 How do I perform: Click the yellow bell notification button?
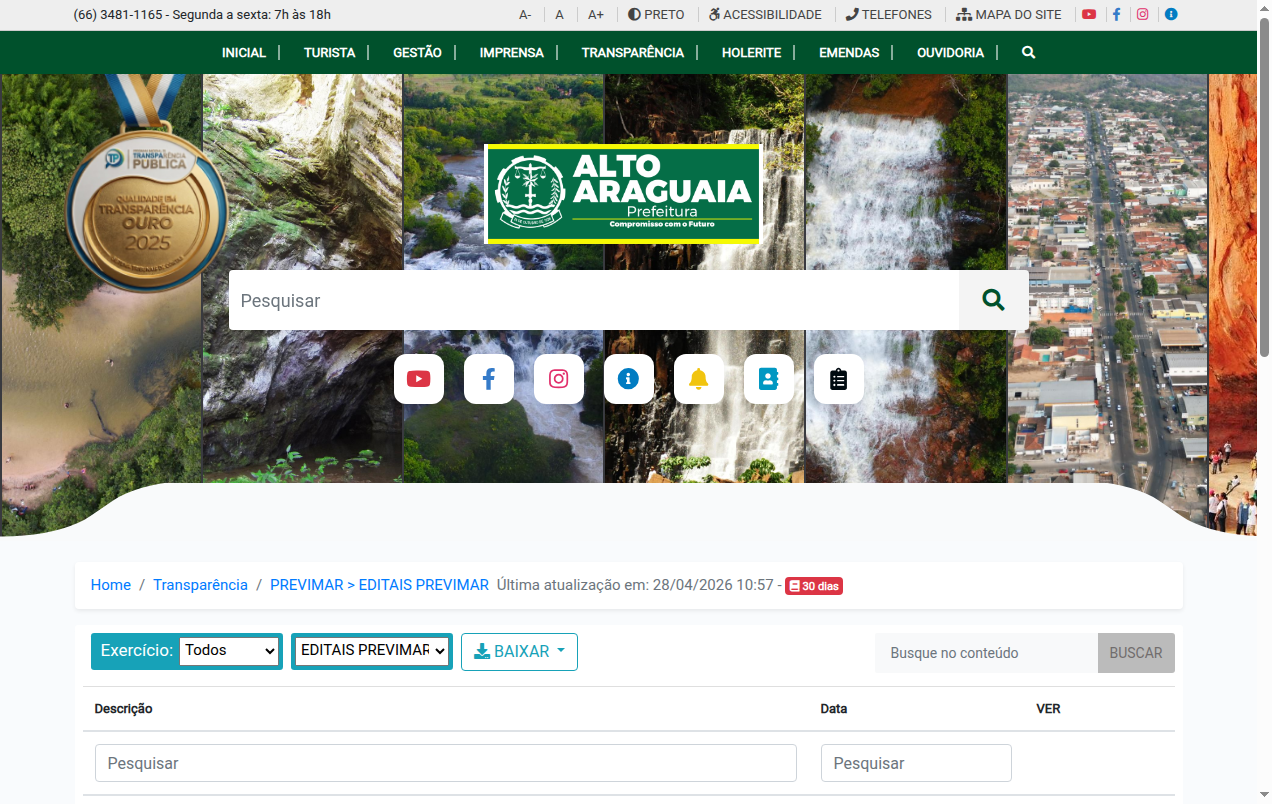[x=699, y=379]
